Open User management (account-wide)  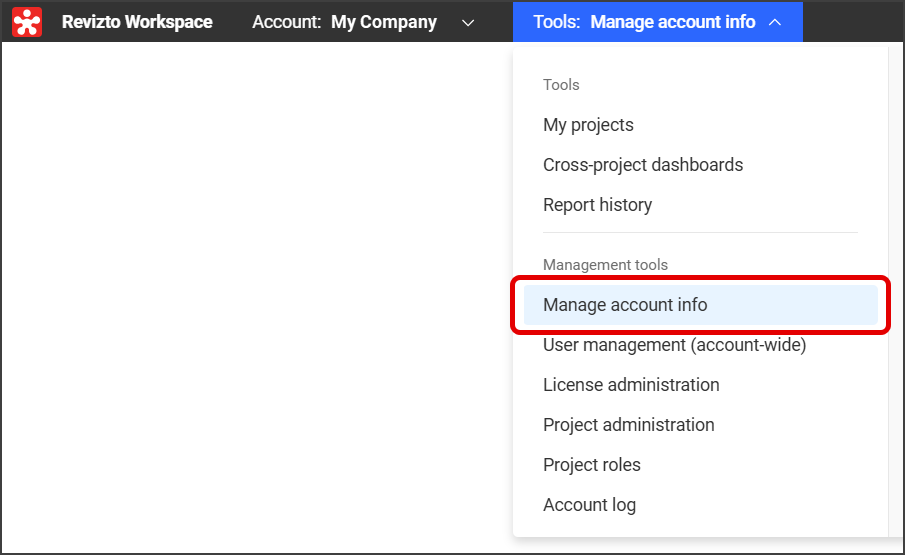point(675,345)
